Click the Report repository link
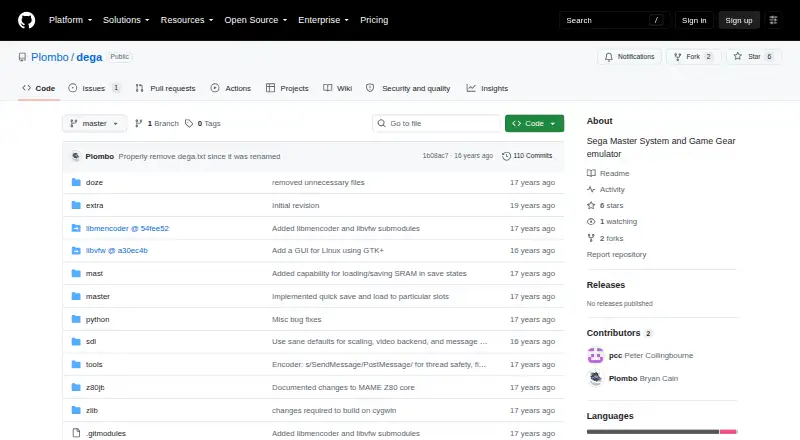This screenshot has height=440, width=800. pyautogui.click(x=616, y=254)
